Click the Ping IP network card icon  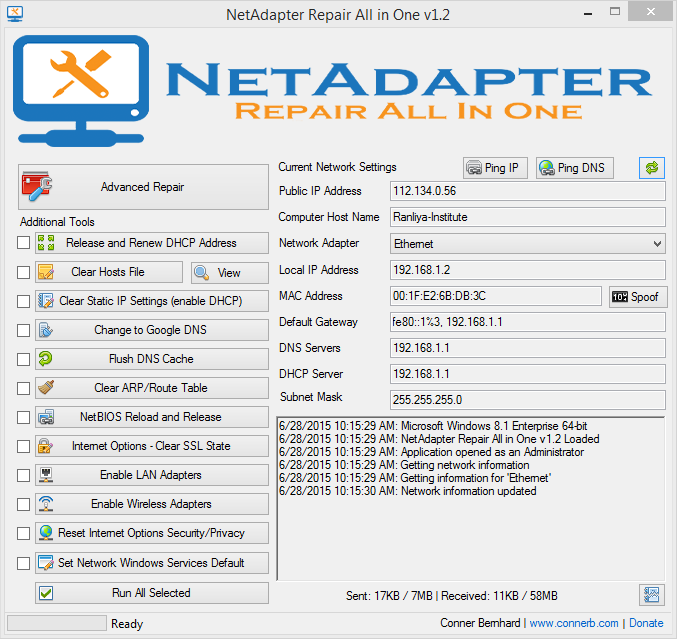(474, 168)
